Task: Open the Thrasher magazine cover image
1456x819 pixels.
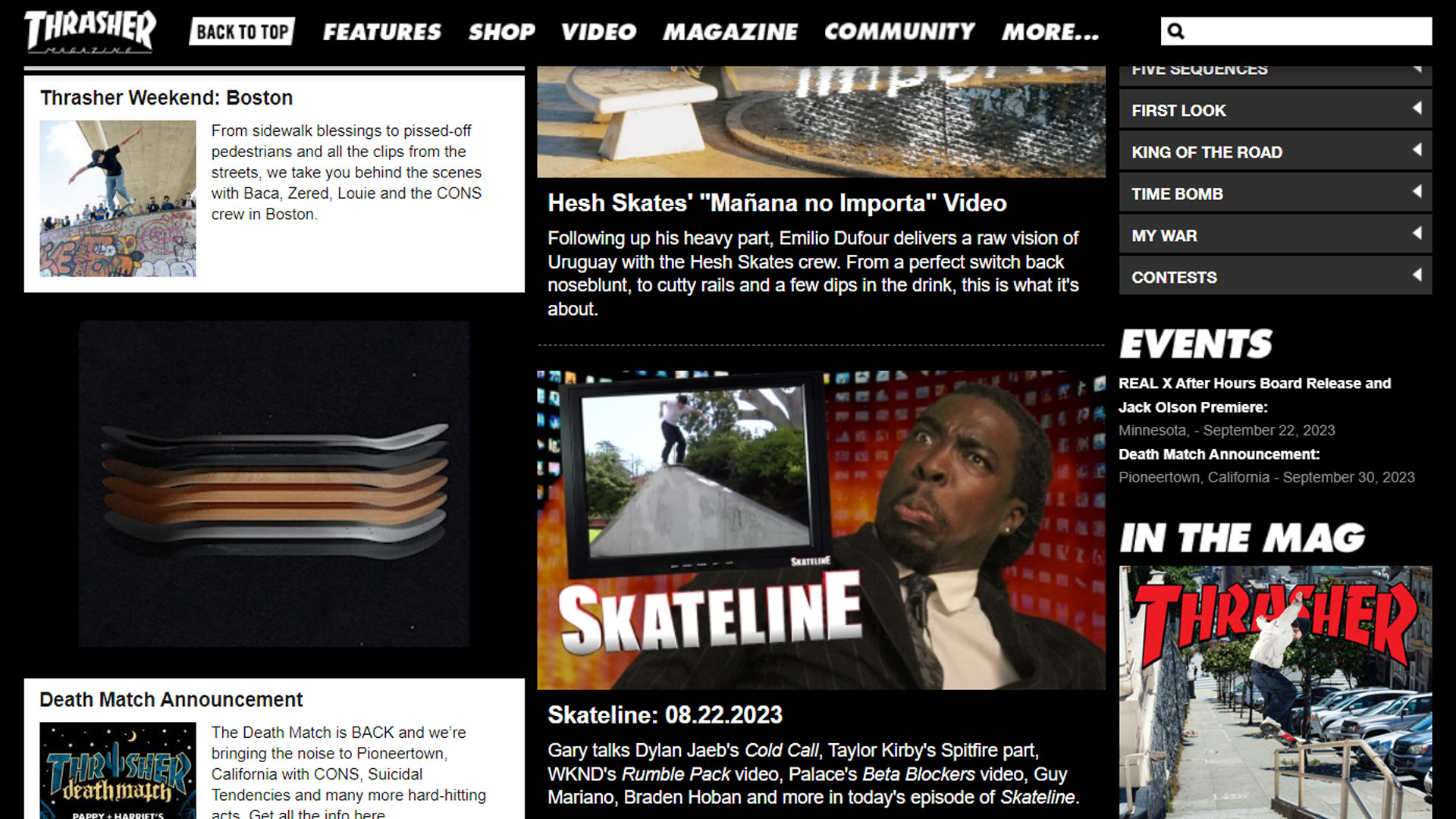Action: pyautogui.click(x=1276, y=692)
